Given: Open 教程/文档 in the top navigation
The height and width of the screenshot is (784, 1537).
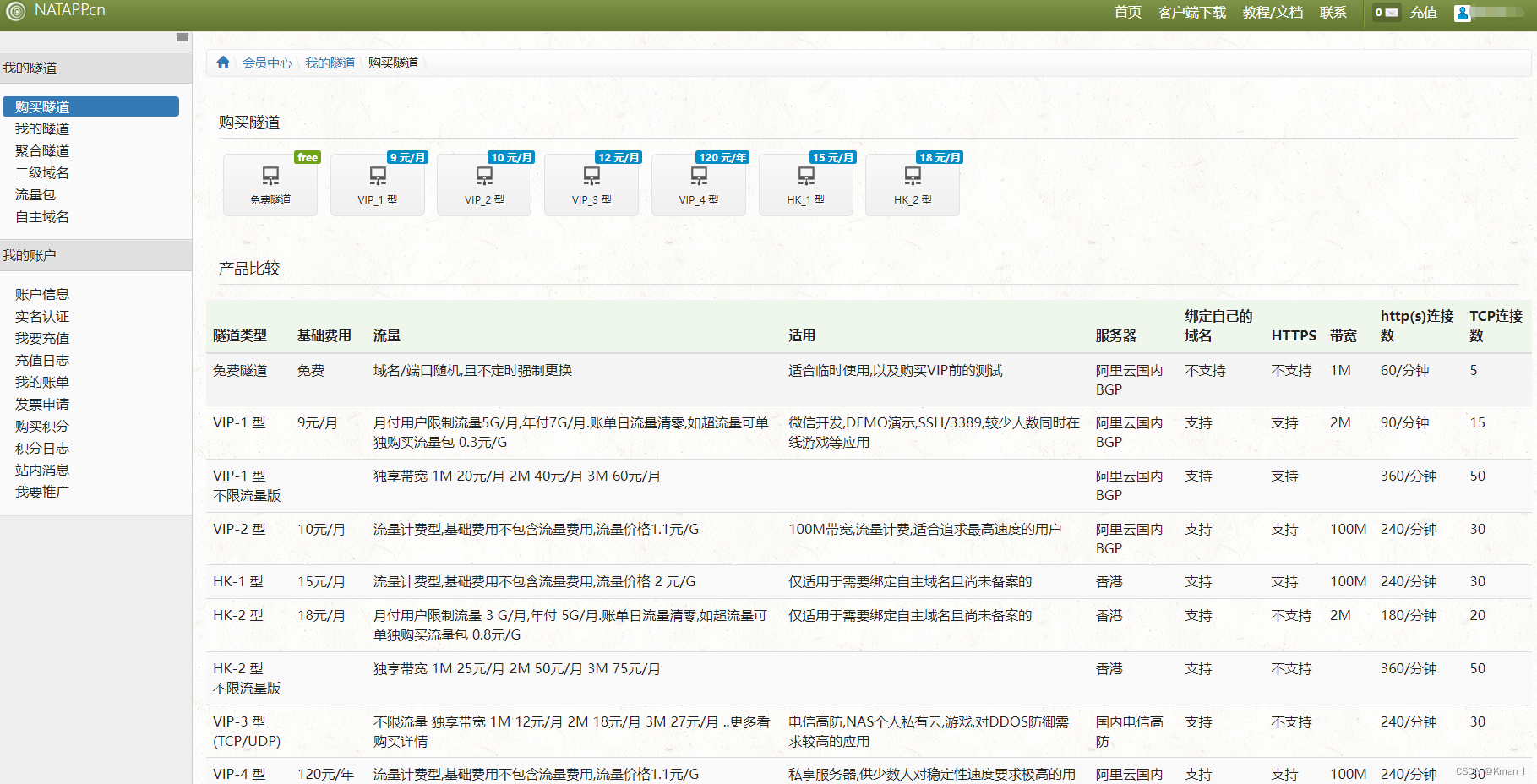Looking at the screenshot, I should point(1273,13).
